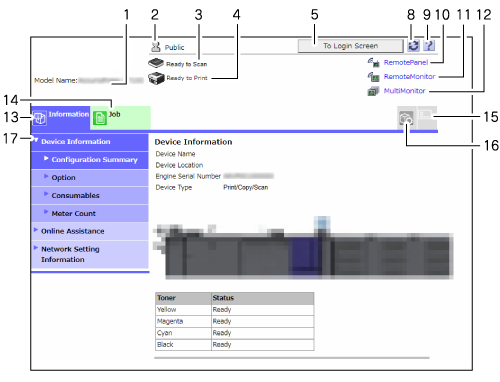This screenshot has width=500, height=382.
Task: Collapse the Device Information arrow
Action: coord(36,140)
